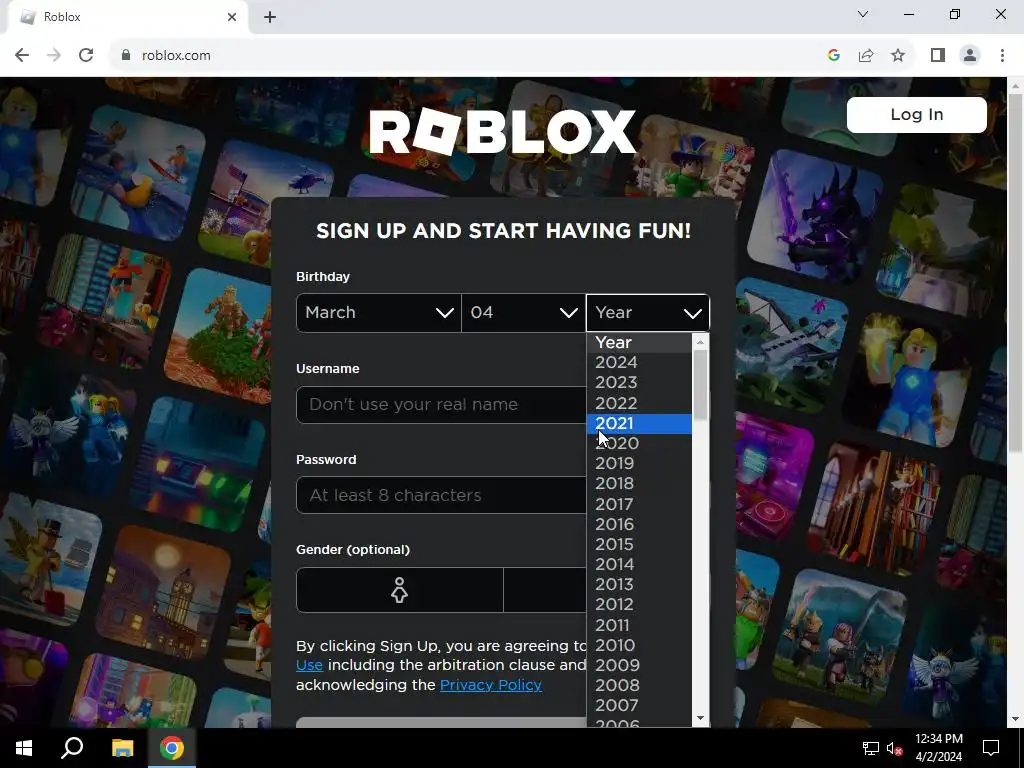Select 2024 from the year list

639,362
